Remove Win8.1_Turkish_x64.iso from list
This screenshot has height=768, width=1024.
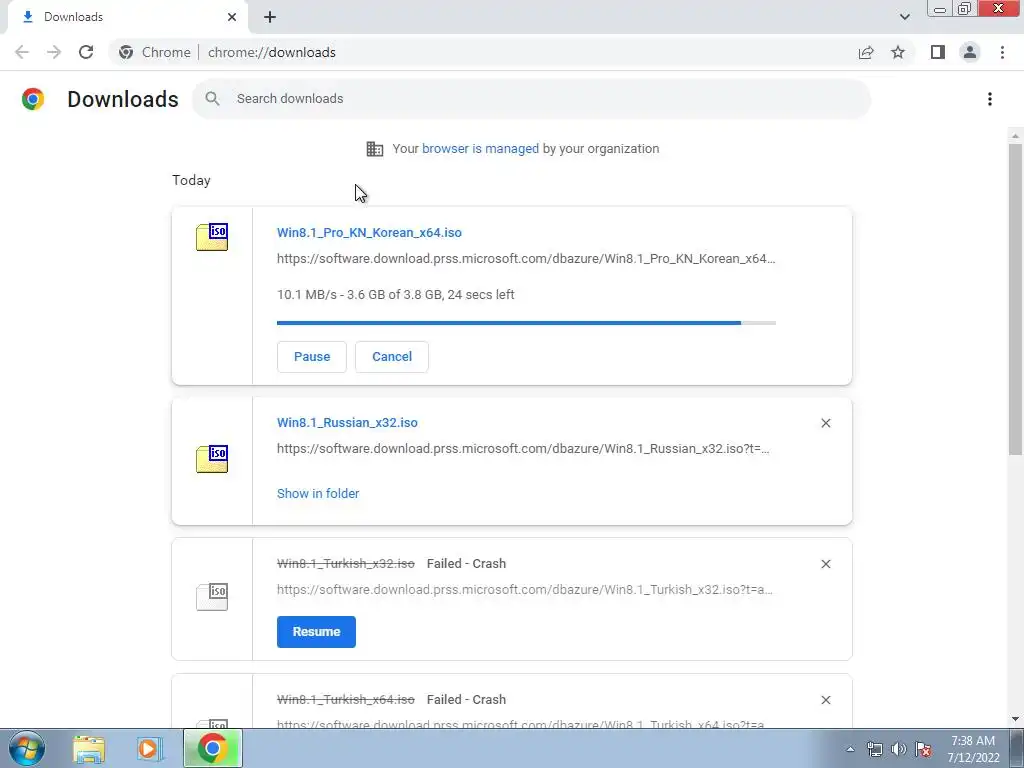pos(825,700)
